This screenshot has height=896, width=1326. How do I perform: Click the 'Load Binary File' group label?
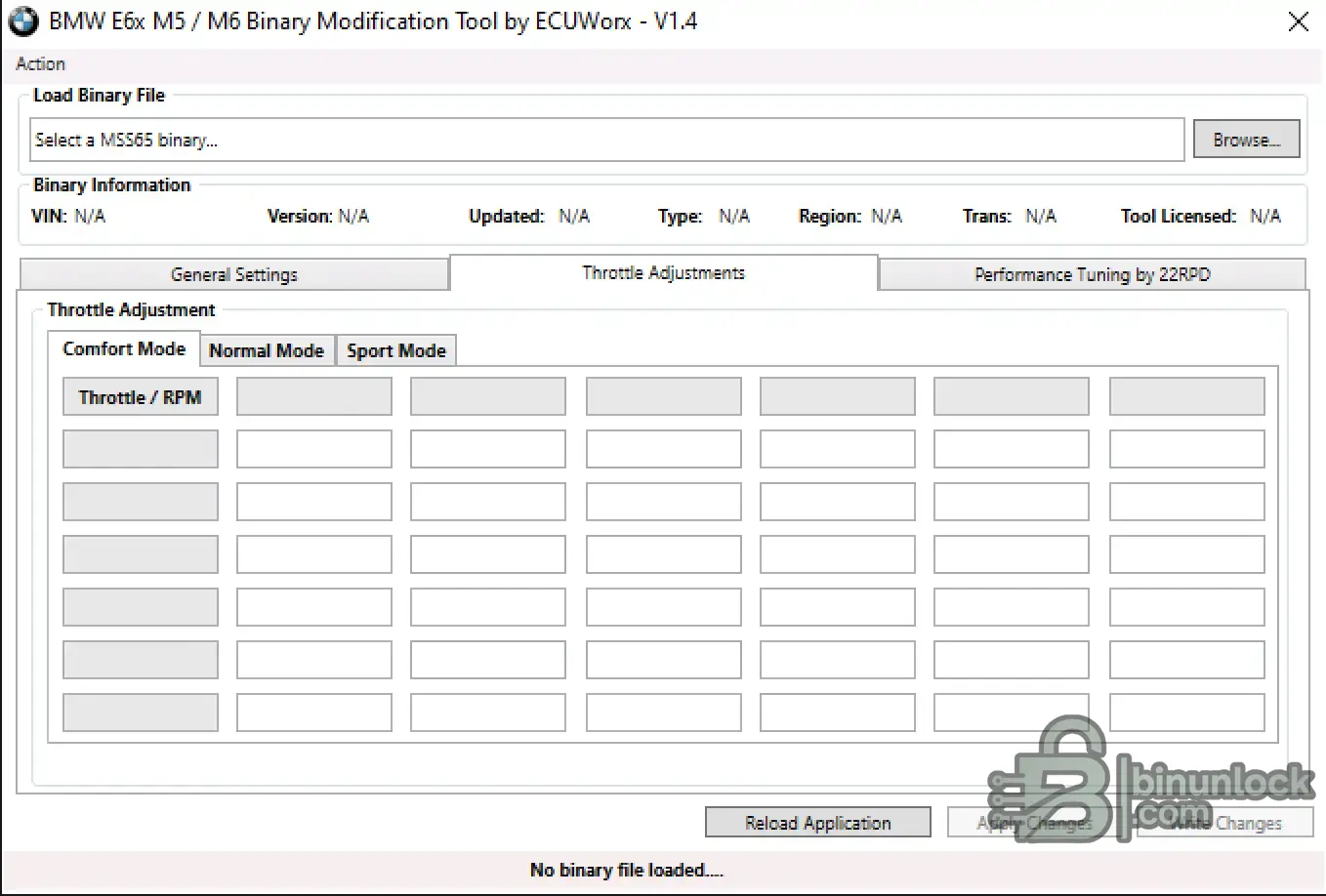pyautogui.click(x=99, y=95)
